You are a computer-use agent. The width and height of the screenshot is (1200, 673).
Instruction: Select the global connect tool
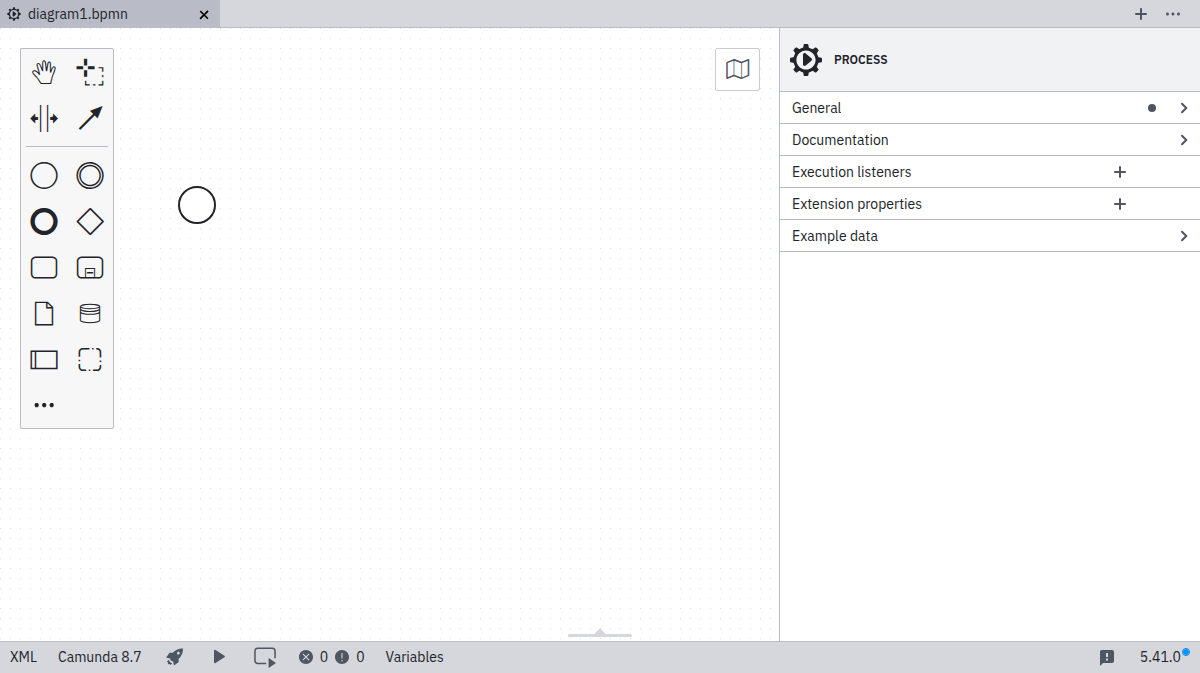(90, 118)
